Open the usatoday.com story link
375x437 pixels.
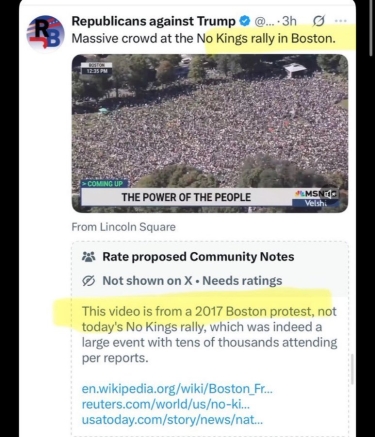172,420
